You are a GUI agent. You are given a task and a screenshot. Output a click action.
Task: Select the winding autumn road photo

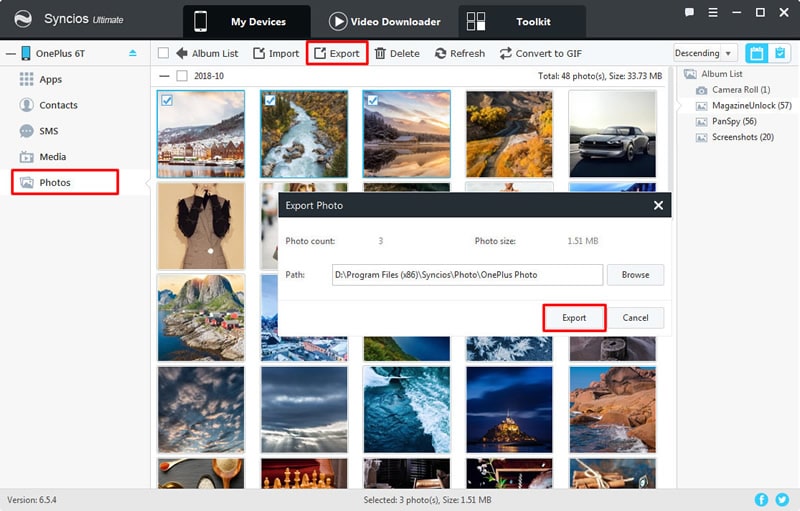click(x=509, y=134)
